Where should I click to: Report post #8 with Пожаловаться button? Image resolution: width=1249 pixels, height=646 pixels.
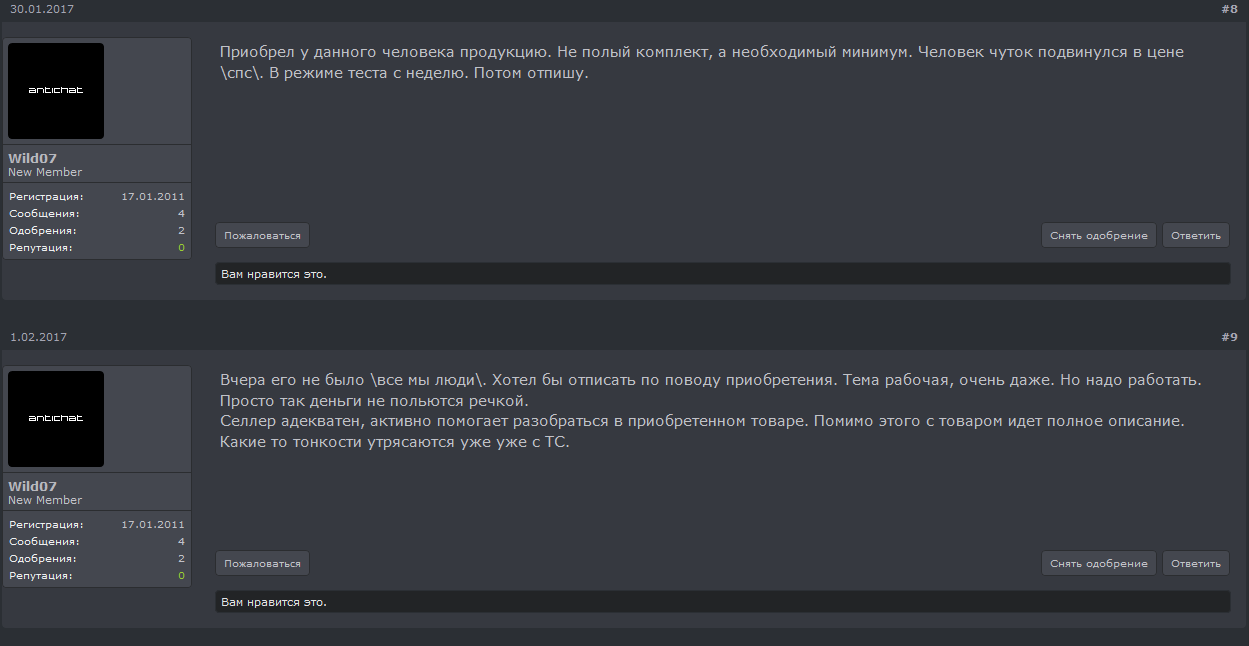[262, 235]
